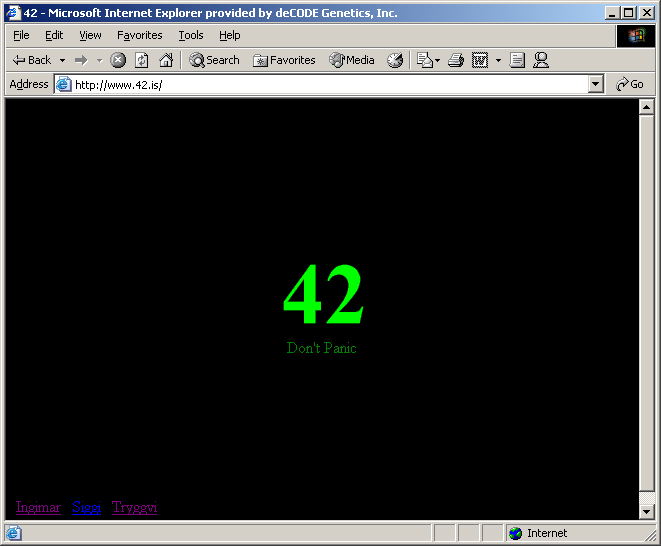This screenshot has height=546, width=661.
Task: Open the Edit menu
Action: 54,35
